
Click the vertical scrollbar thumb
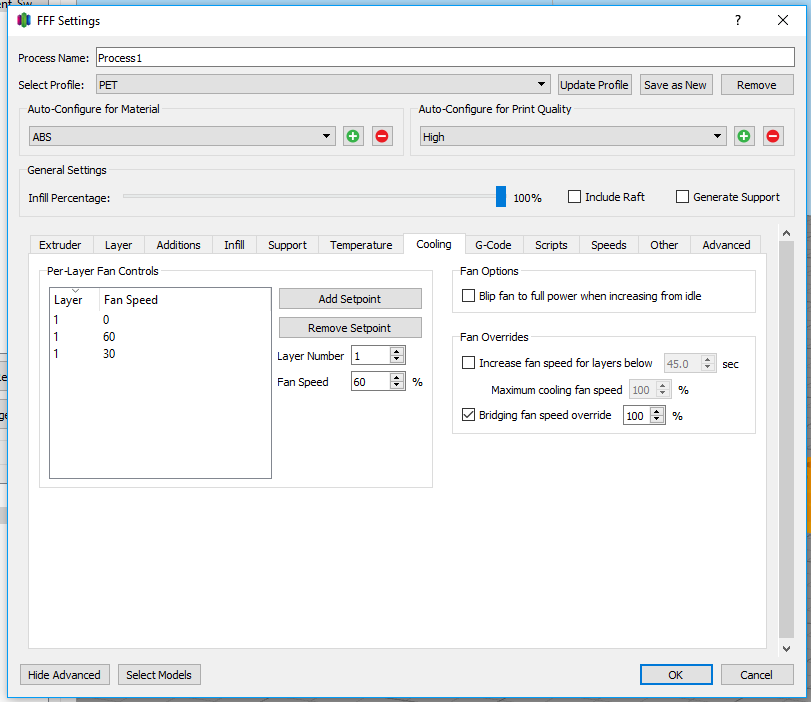(x=786, y=439)
